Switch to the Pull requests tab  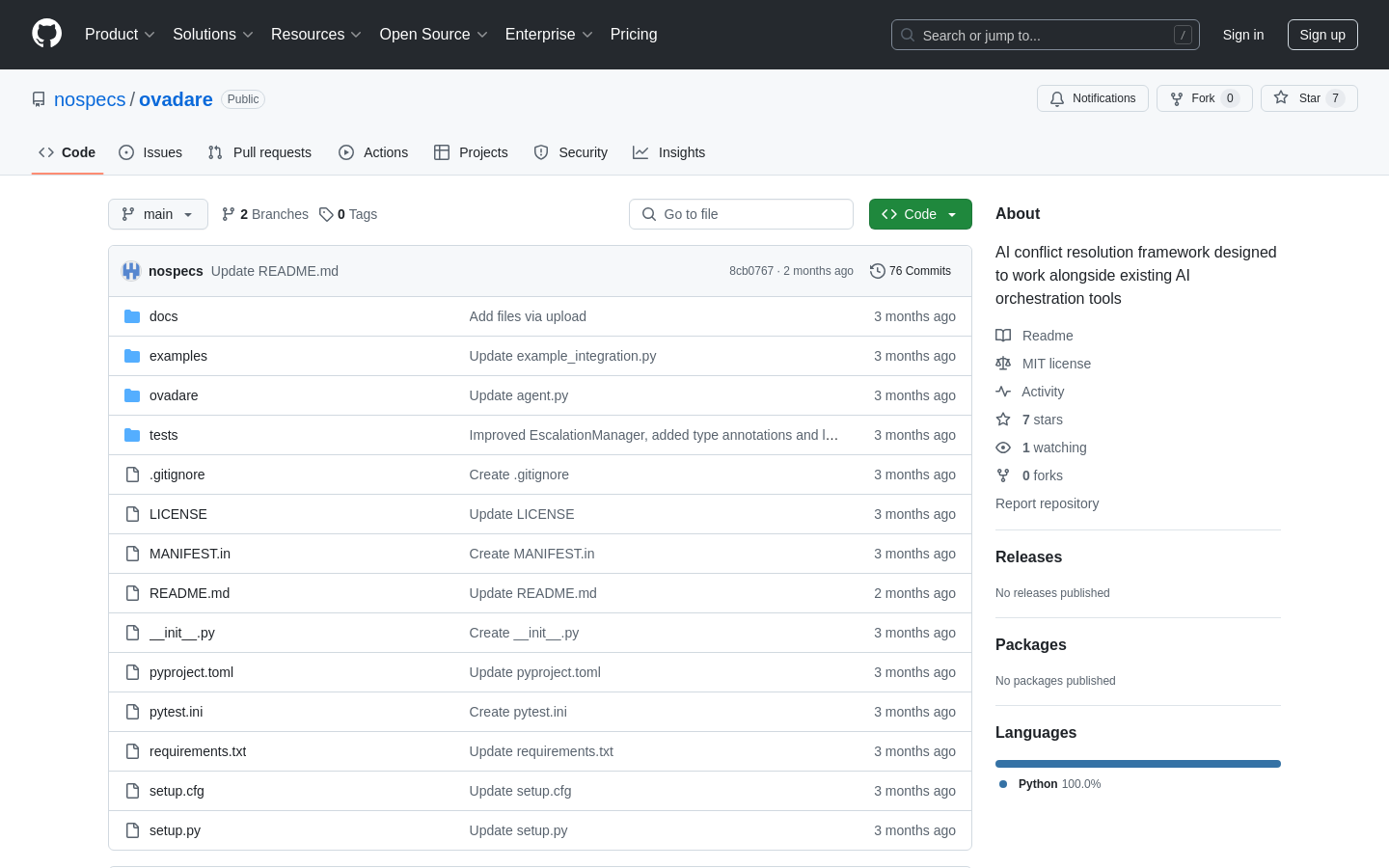[x=259, y=152]
